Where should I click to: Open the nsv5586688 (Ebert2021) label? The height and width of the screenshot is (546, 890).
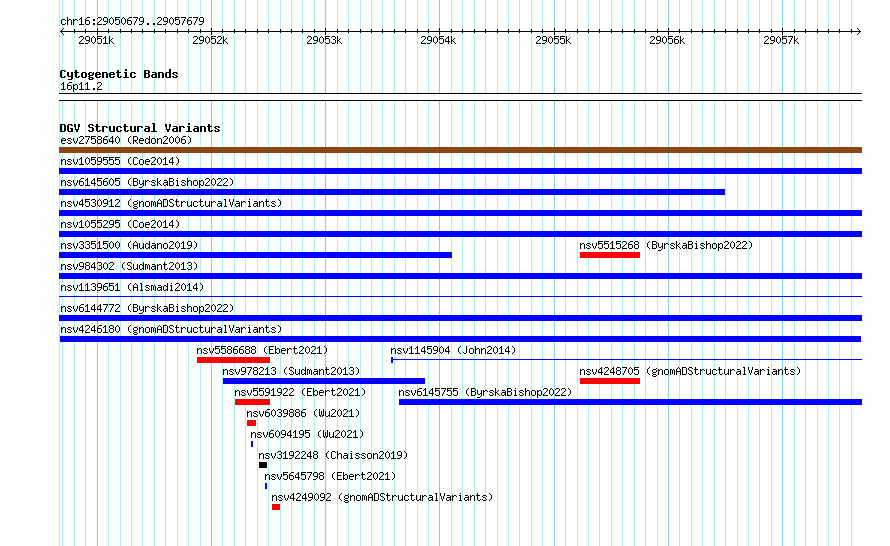pos(262,350)
